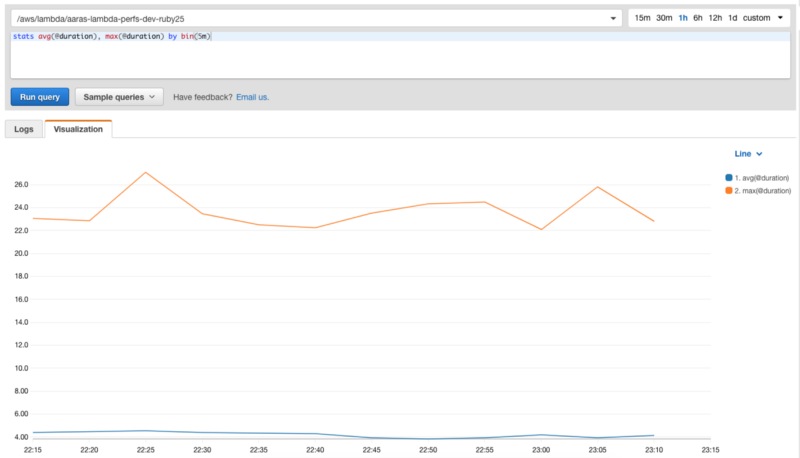Click the 22:15 x-axis time label
Screen dimensions: 800x458
click(33, 450)
